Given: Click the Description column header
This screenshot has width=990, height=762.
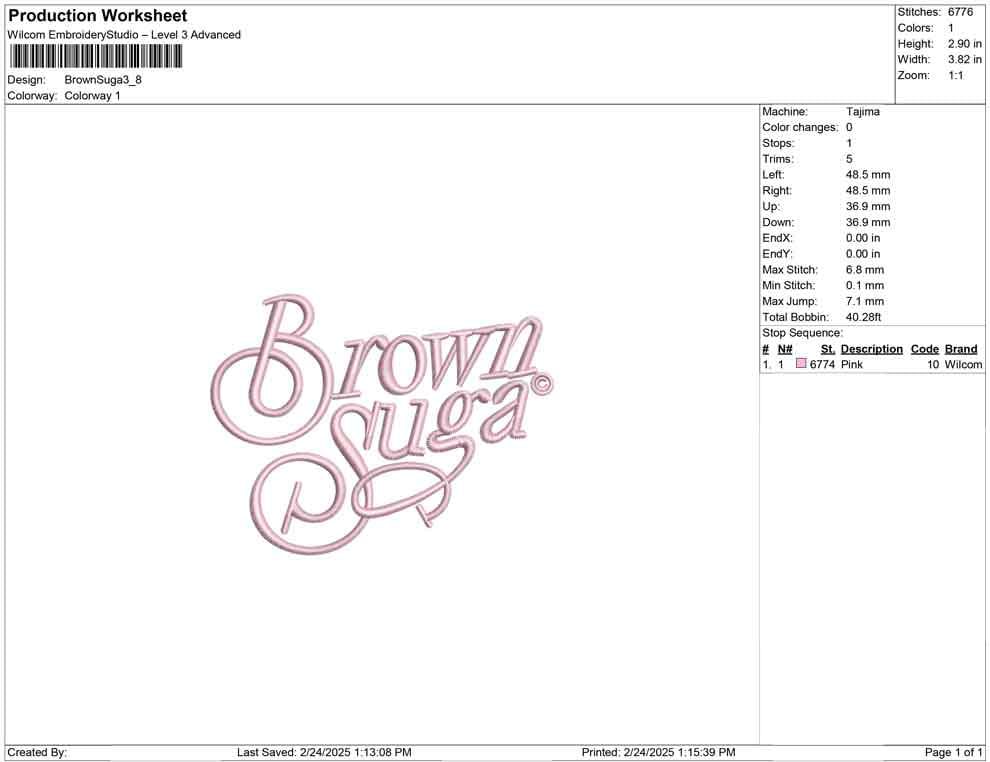Looking at the screenshot, I should pyautogui.click(x=871, y=348).
